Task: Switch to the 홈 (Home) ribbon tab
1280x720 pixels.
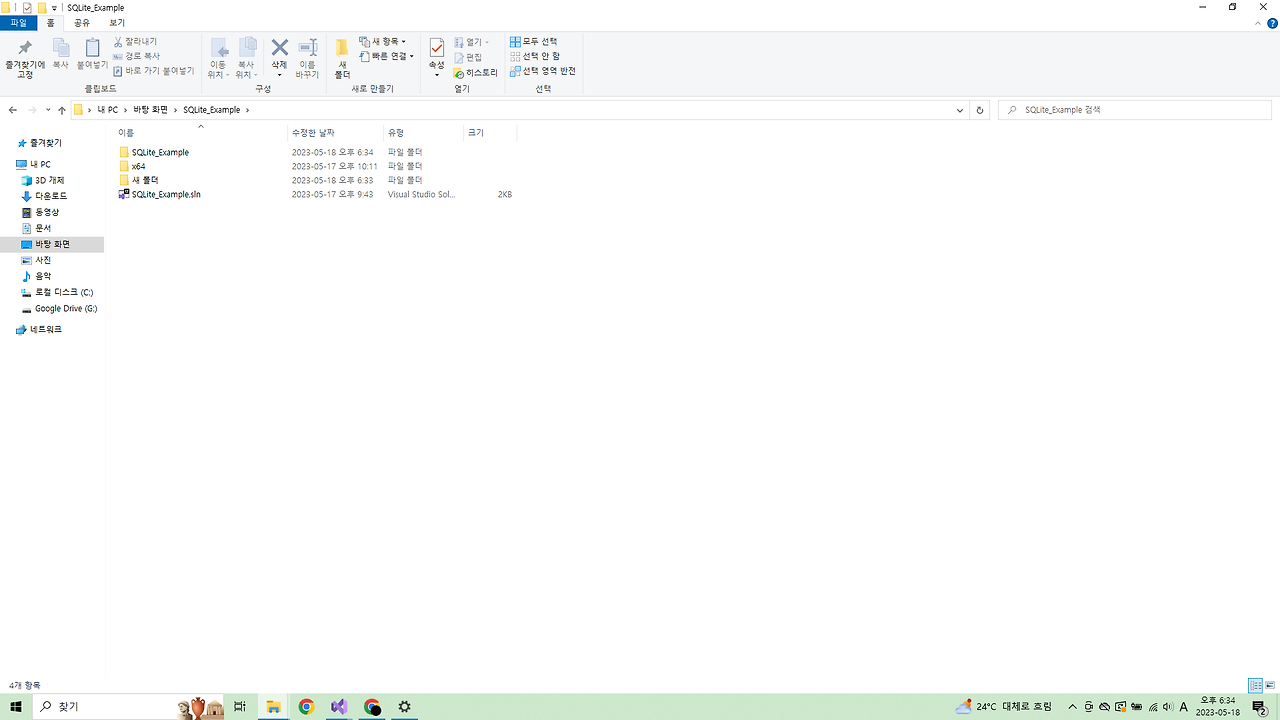Action: coord(51,22)
